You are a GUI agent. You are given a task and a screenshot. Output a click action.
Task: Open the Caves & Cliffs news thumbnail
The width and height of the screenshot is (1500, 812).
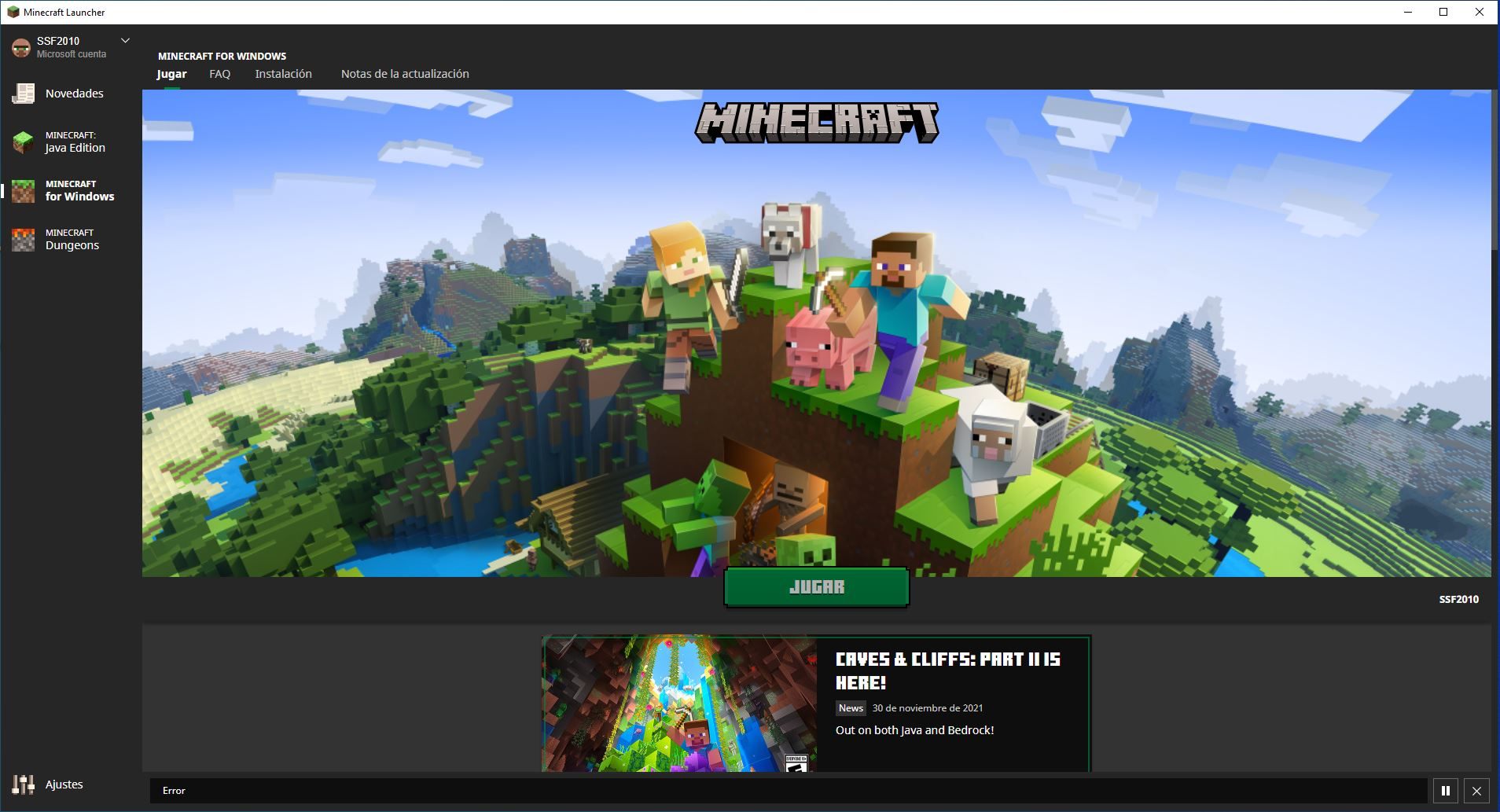point(680,704)
